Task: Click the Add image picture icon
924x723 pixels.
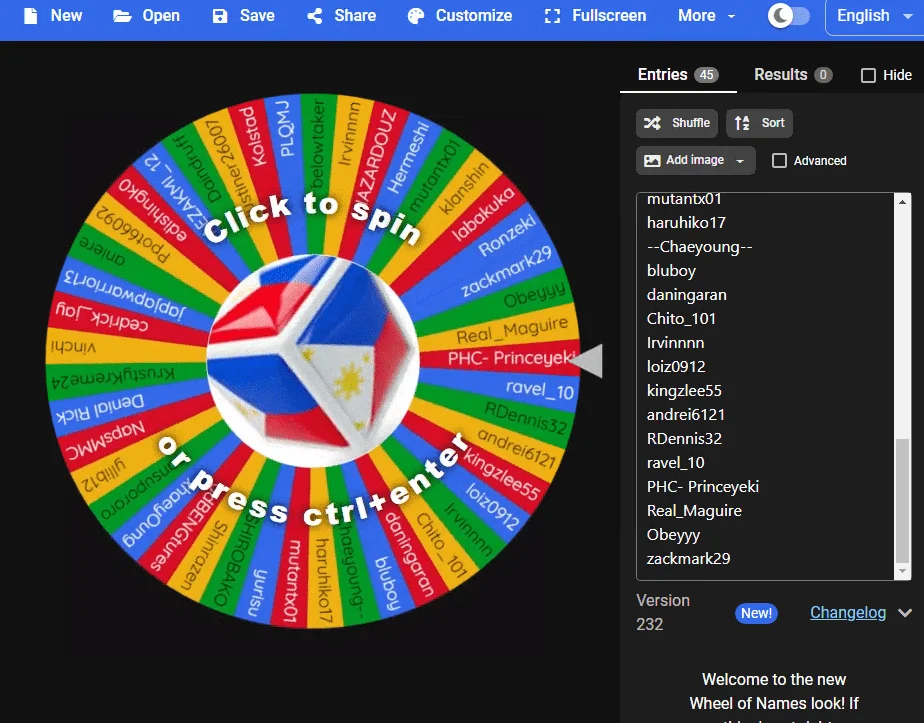Action: click(652, 160)
